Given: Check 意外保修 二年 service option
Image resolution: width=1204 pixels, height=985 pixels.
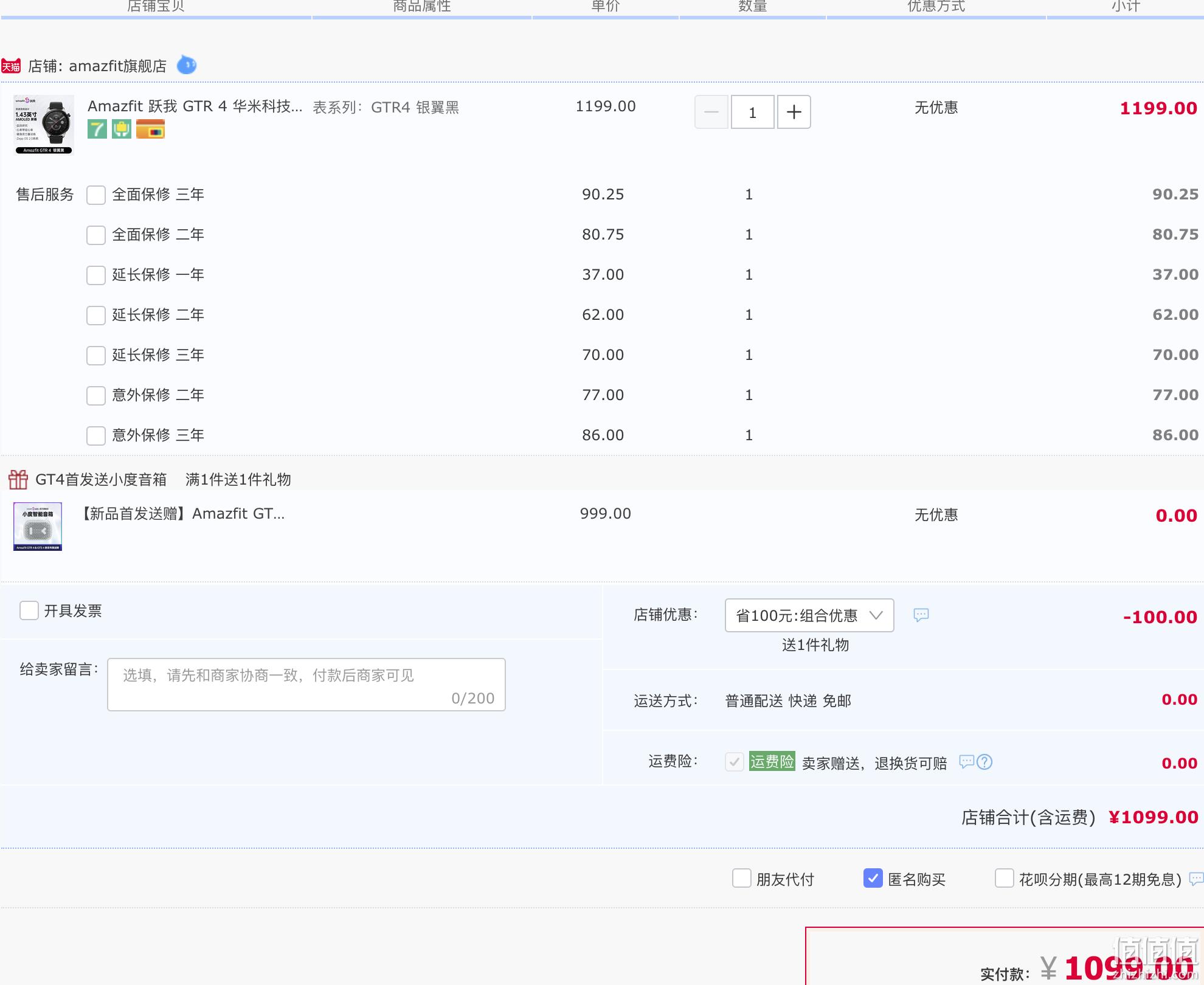Looking at the screenshot, I should [96, 396].
